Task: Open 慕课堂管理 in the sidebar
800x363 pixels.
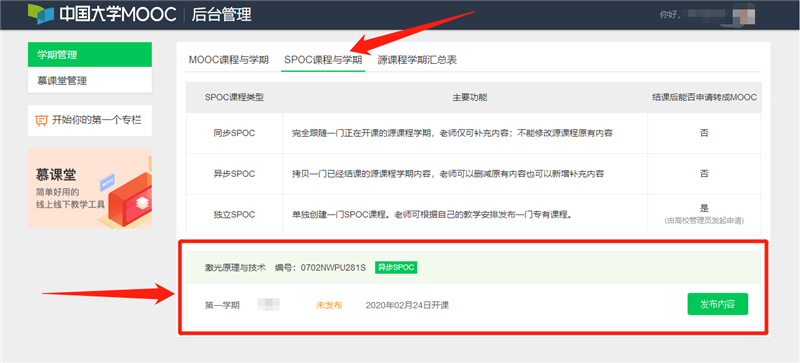Action: (90, 81)
